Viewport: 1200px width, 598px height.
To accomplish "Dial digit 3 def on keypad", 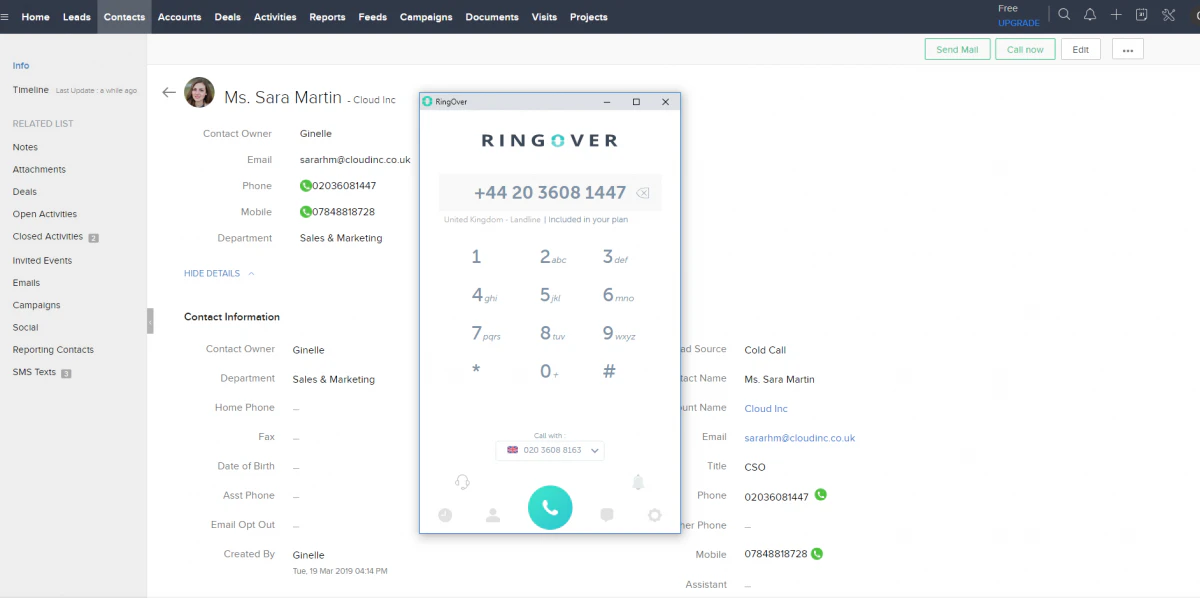I will [615, 257].
